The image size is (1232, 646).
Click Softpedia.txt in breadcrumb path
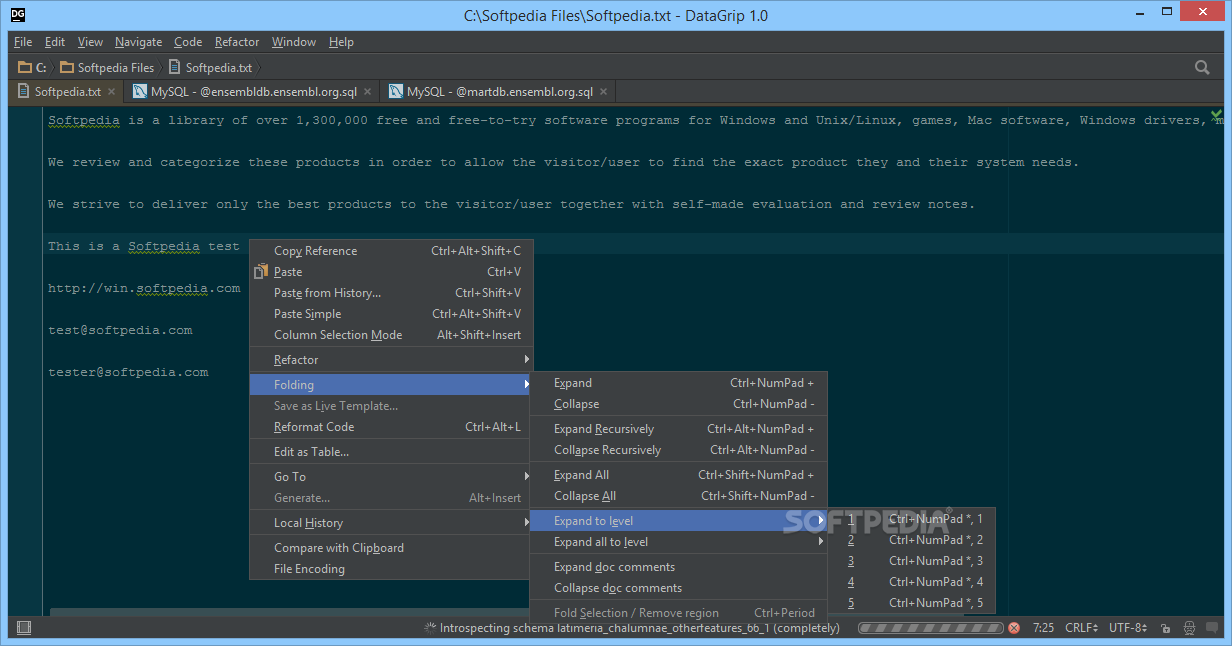[210, 67]
